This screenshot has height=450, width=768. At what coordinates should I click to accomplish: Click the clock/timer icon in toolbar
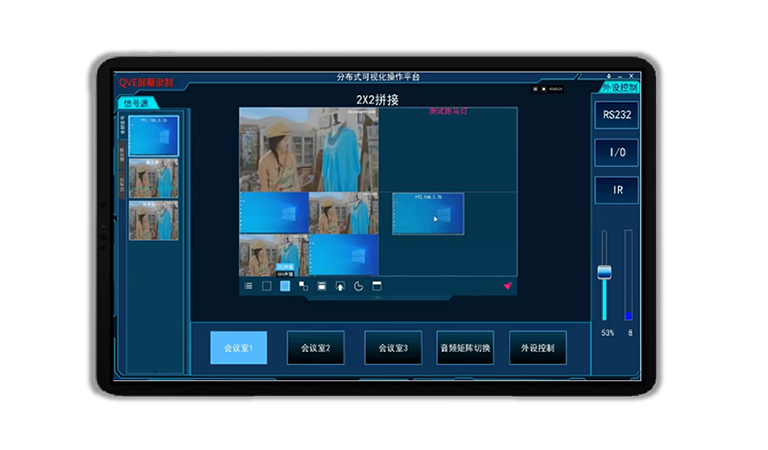click(x=358, y=286)
